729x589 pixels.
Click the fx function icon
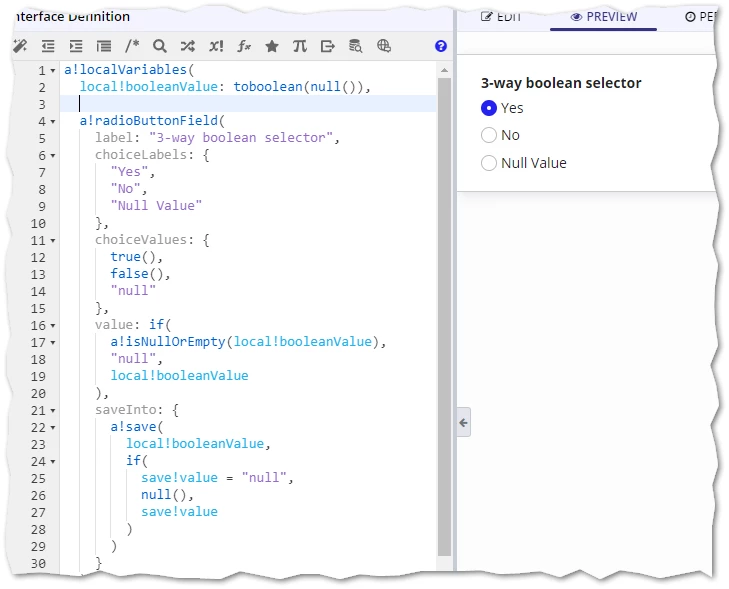point(244,46)
